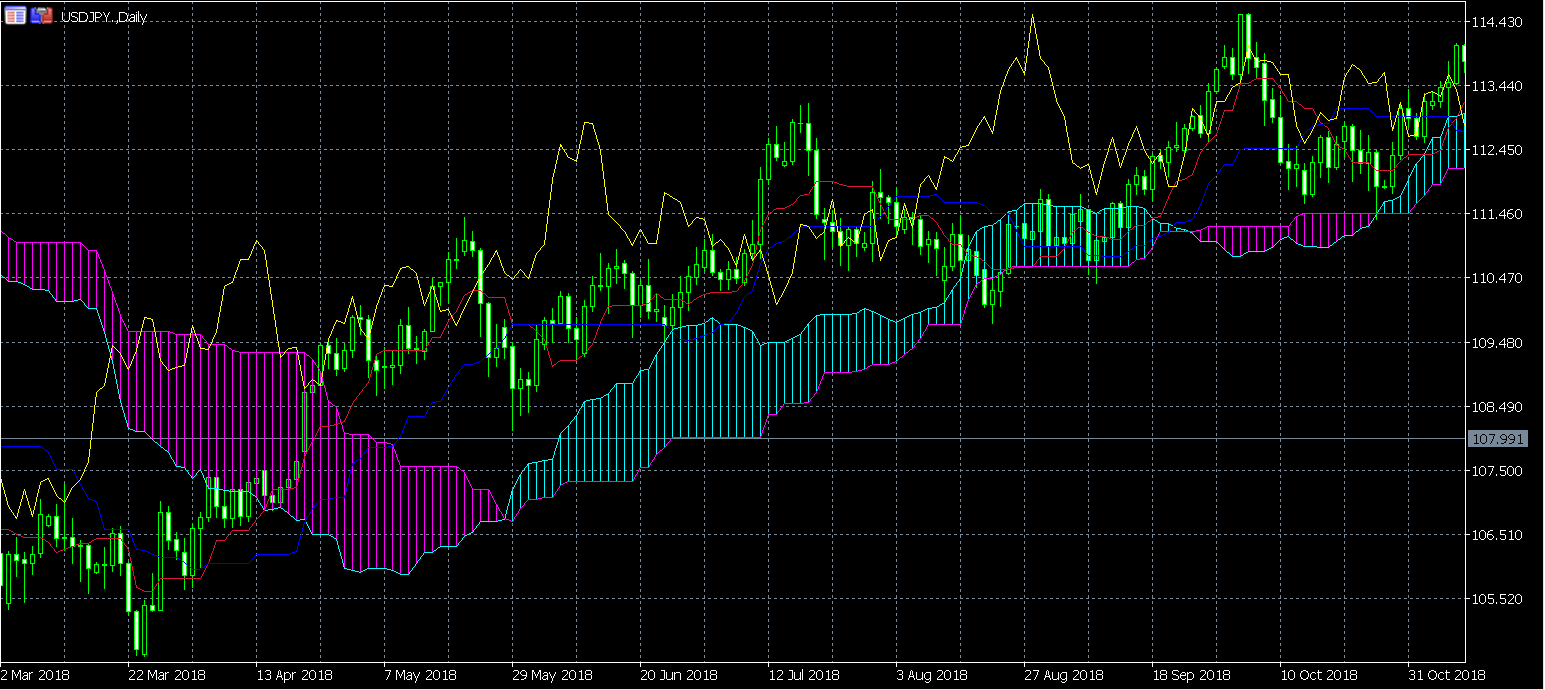Click the 114.430 price axis label

click(1497, 22)
